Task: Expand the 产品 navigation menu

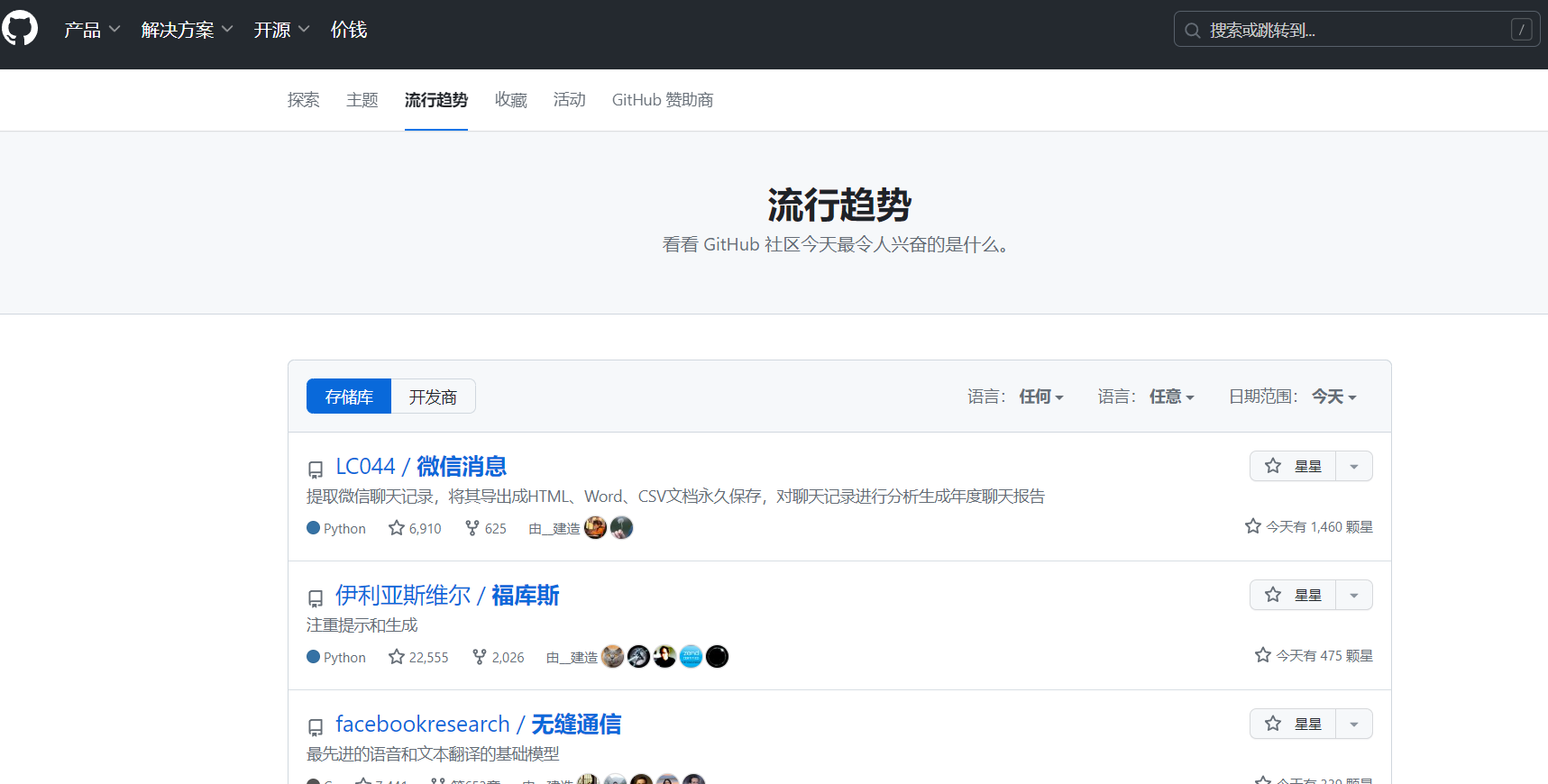Action: click(92, 30)
